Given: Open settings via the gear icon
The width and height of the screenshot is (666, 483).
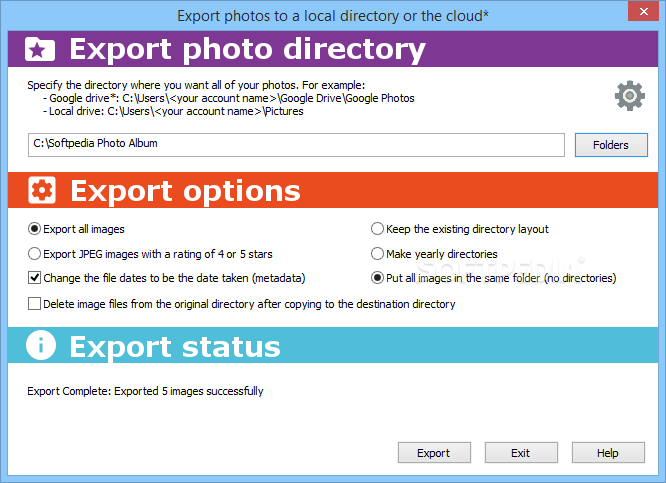Looking at the screenshot, I should (629, 96).
